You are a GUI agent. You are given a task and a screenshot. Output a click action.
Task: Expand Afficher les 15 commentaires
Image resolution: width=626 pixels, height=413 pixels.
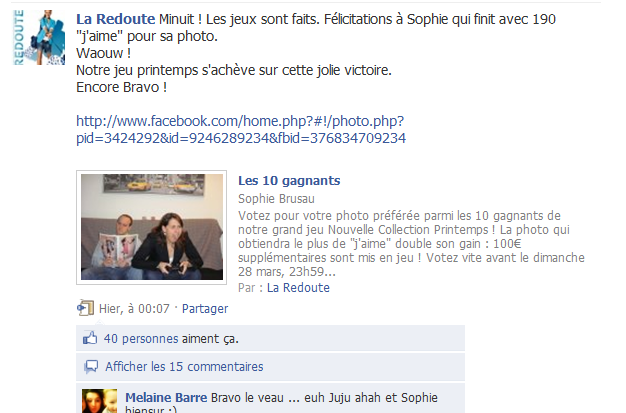184,367
